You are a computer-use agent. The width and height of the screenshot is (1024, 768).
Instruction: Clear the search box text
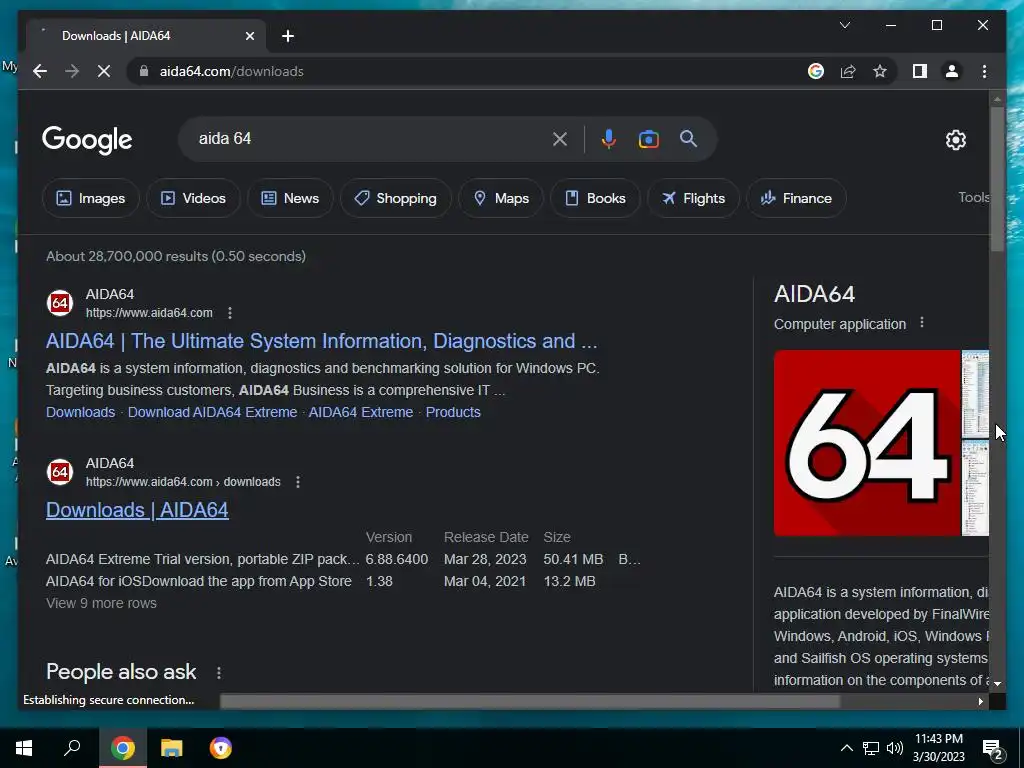[x=560, y=139]
